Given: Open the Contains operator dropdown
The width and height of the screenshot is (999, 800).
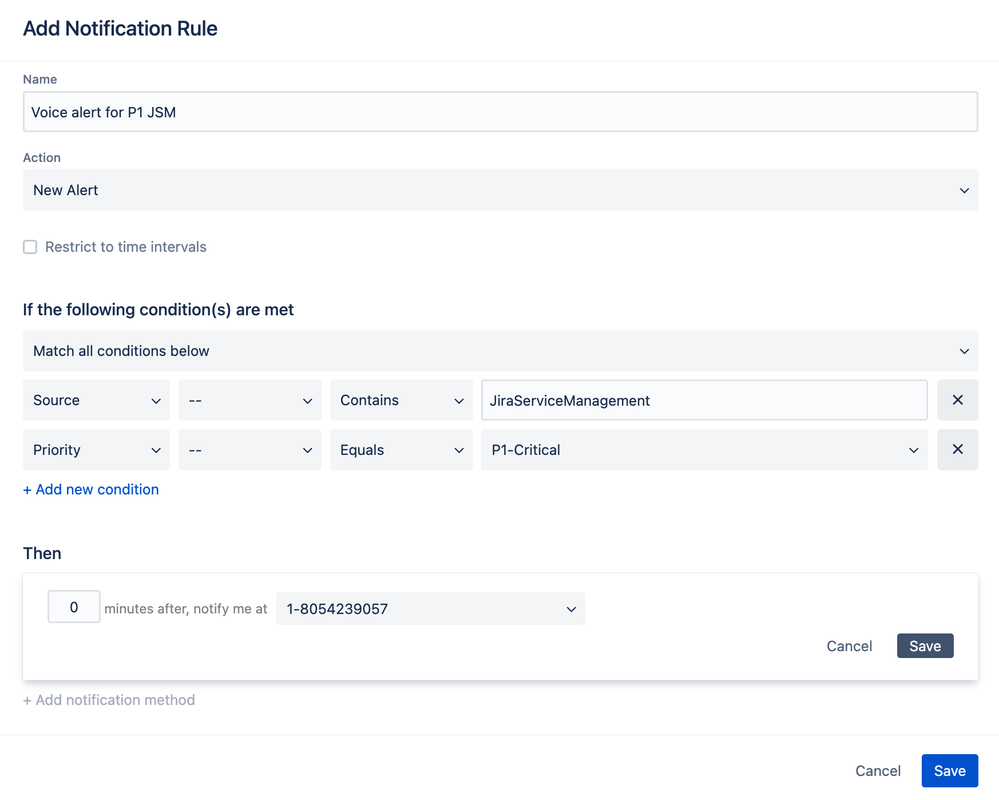Looking at the screenshot, I should (401, 400).
